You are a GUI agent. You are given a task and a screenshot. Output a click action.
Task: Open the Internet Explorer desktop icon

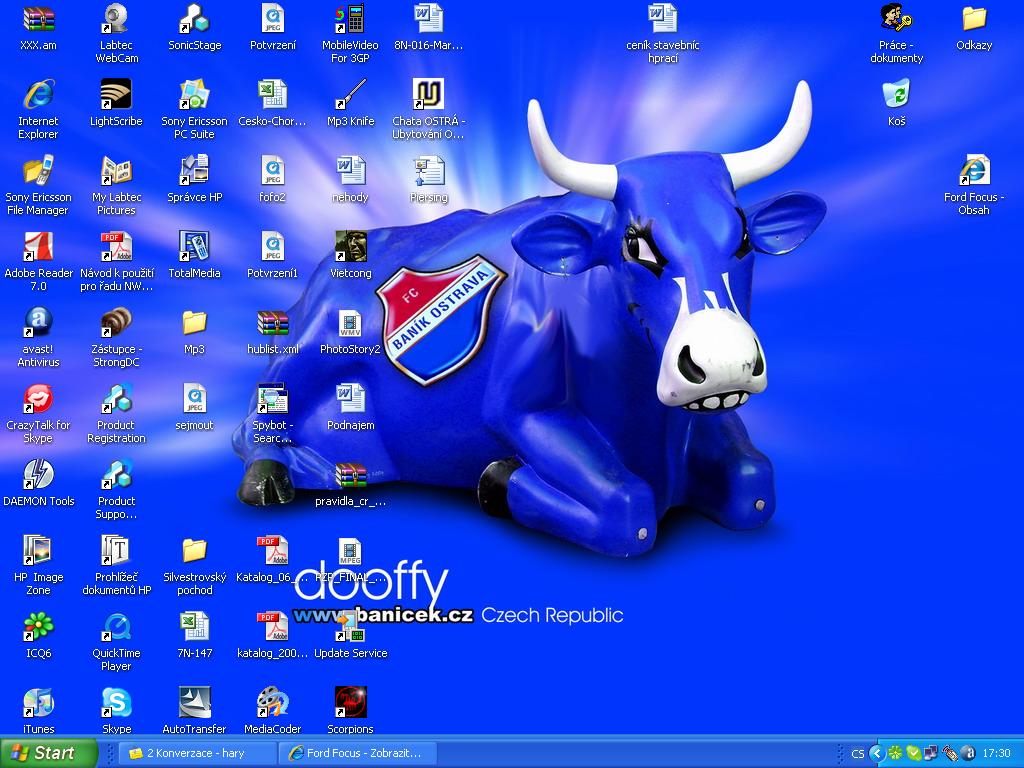click(38, 96)
